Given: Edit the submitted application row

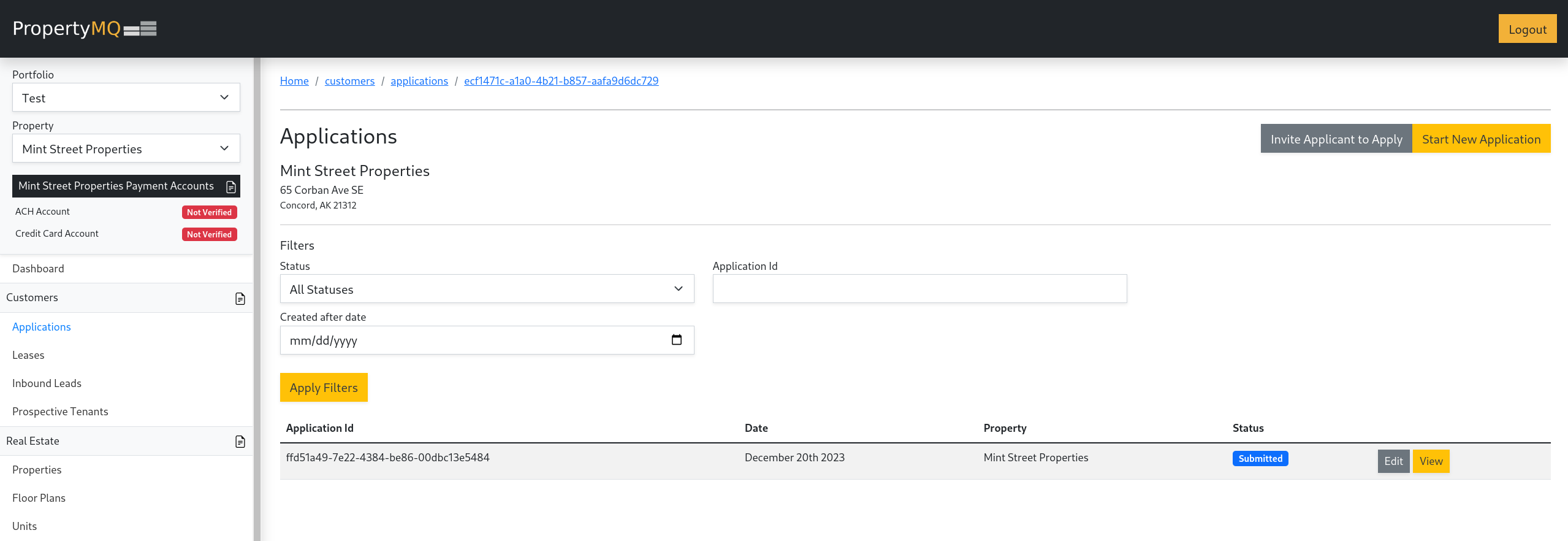Looking at the screenshot, I should tap(1393, 461).
